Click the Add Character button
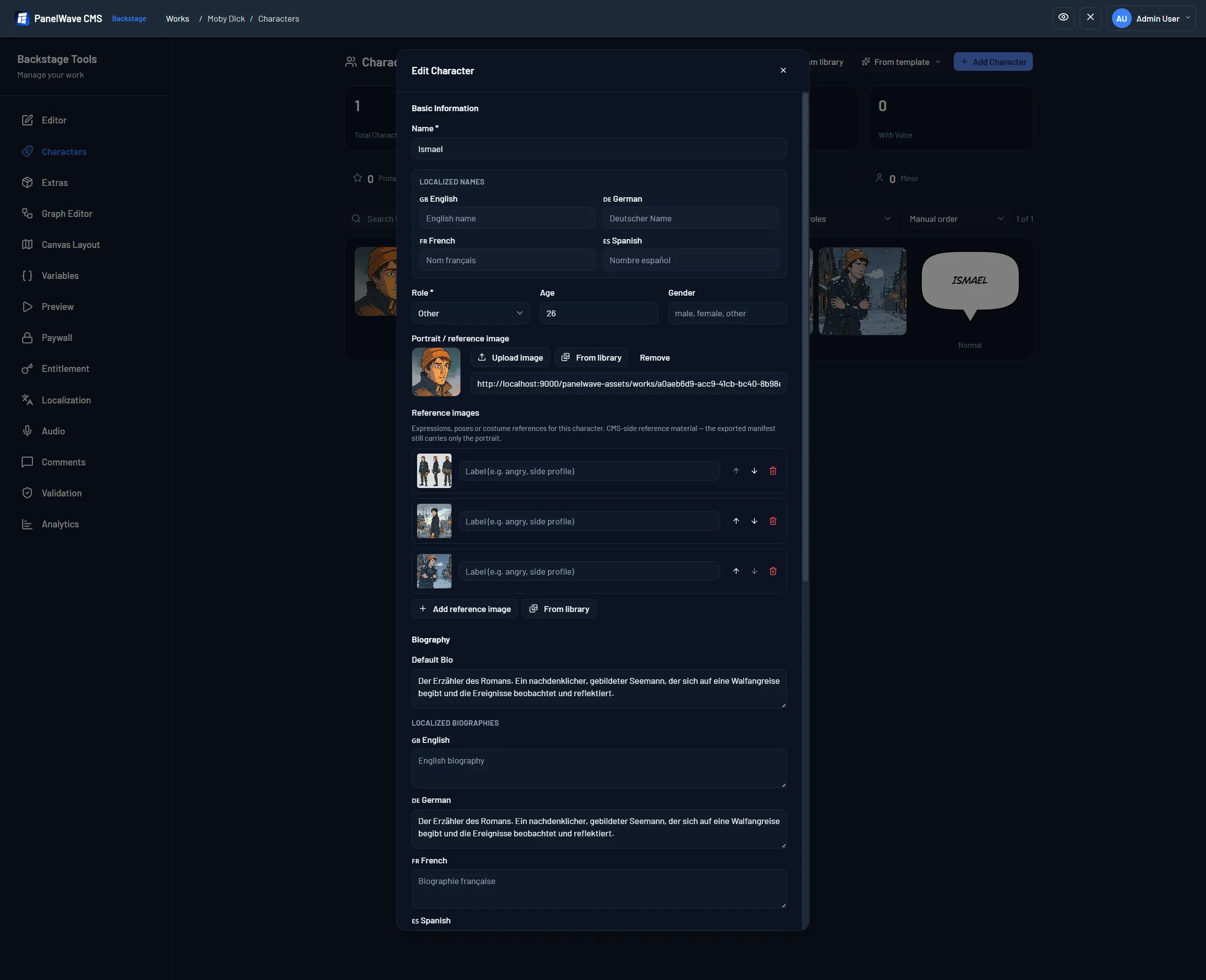 pyautogui.click(x=993, y=61)
